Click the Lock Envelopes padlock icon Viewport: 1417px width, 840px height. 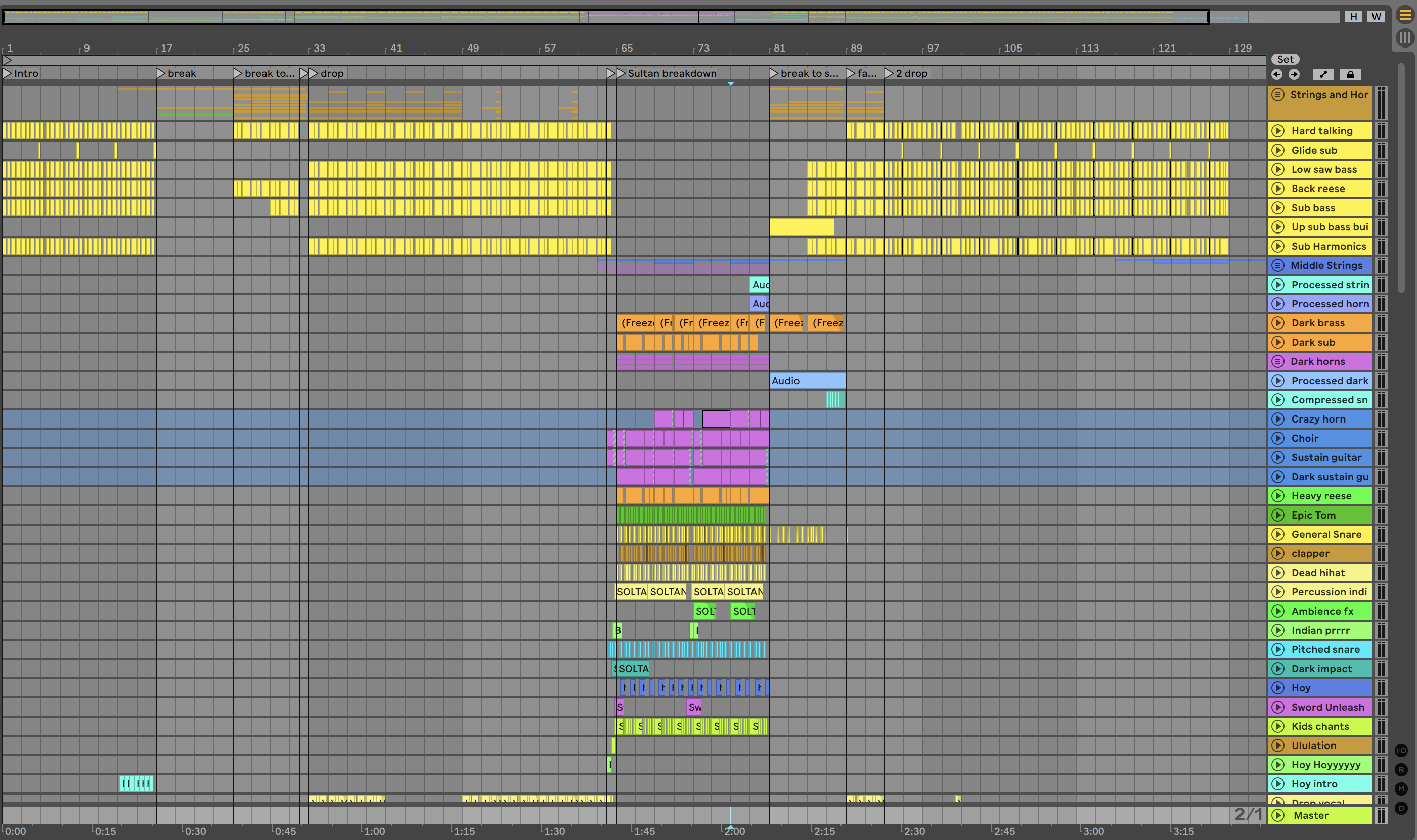pyautogui.click(x=1350, y=74)
